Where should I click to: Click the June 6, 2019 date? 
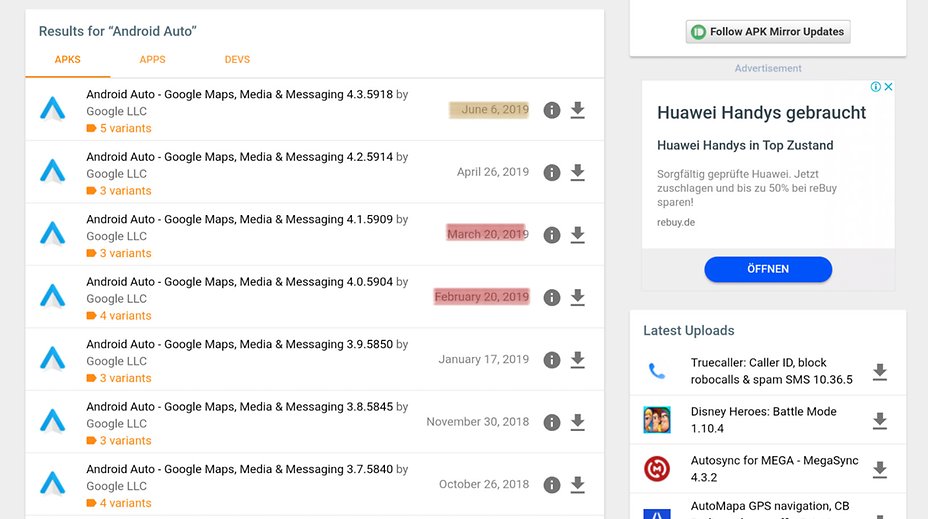[x=495, y=109]
